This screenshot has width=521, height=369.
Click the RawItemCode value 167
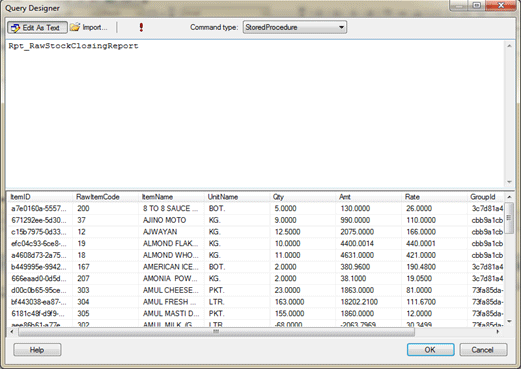pyautogui.click(x=105, y=267)
